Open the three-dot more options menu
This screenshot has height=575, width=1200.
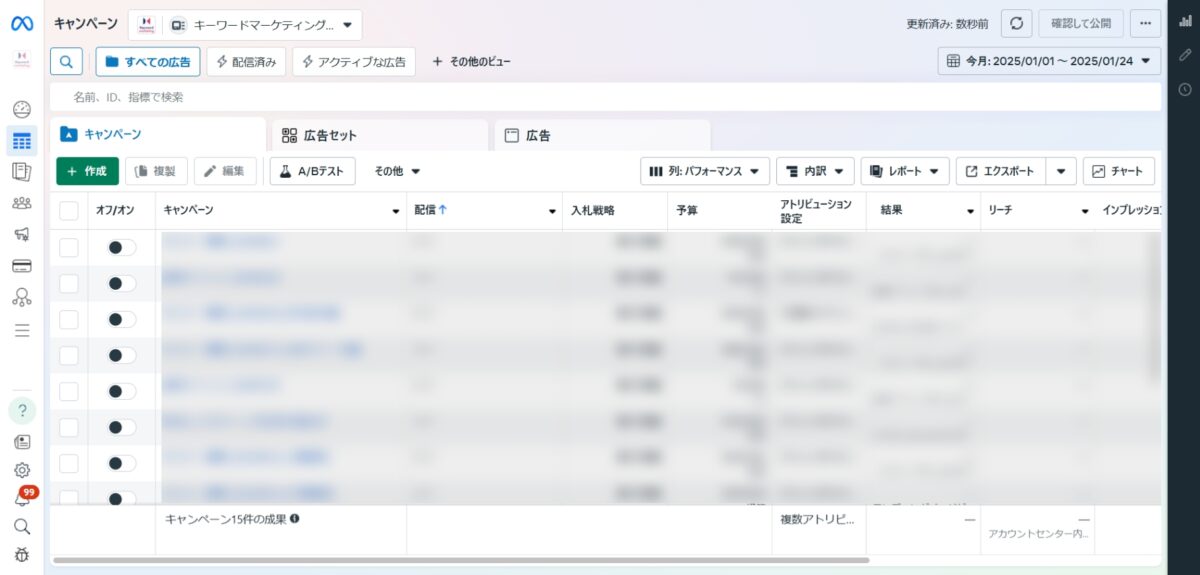[x=1145, y=23]
